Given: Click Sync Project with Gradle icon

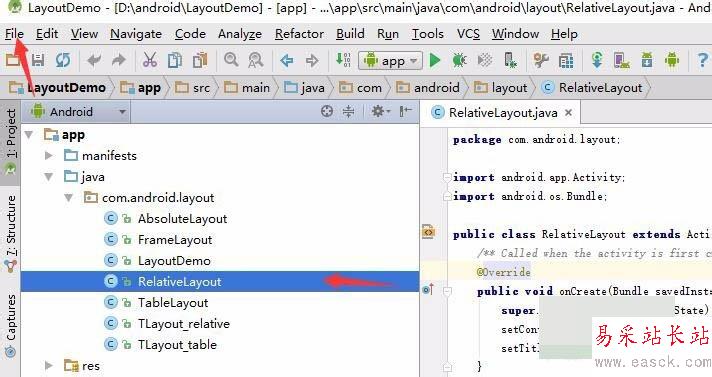Looking at the screenshot, I should (597, 60).
